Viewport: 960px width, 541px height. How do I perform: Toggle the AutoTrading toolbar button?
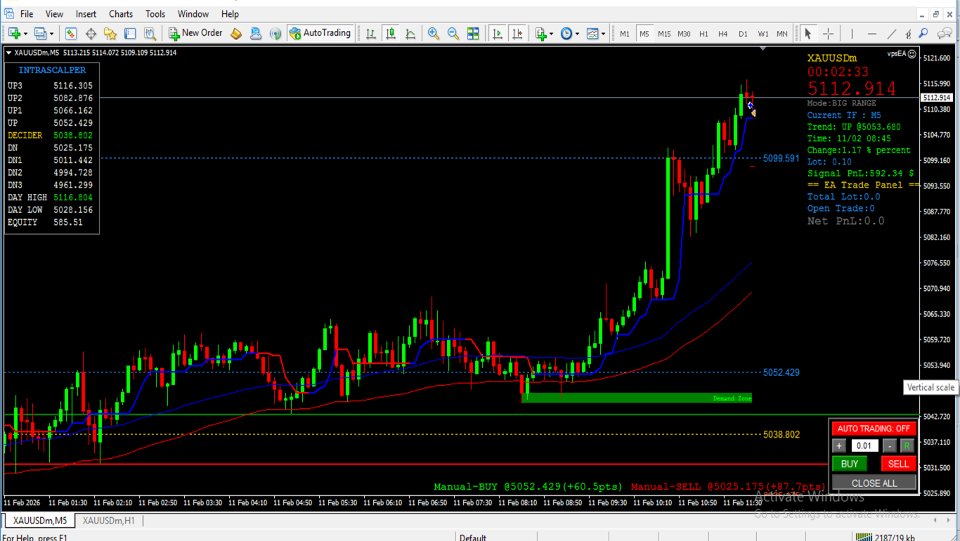[x=320, y=33]
